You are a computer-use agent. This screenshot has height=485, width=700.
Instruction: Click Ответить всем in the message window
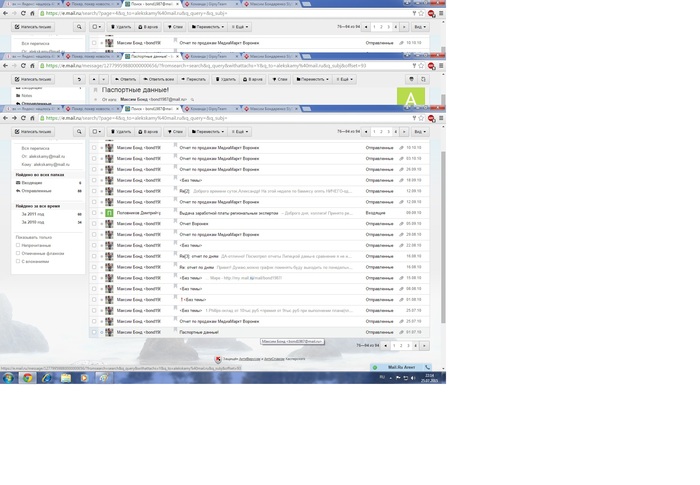coord(159,79)
